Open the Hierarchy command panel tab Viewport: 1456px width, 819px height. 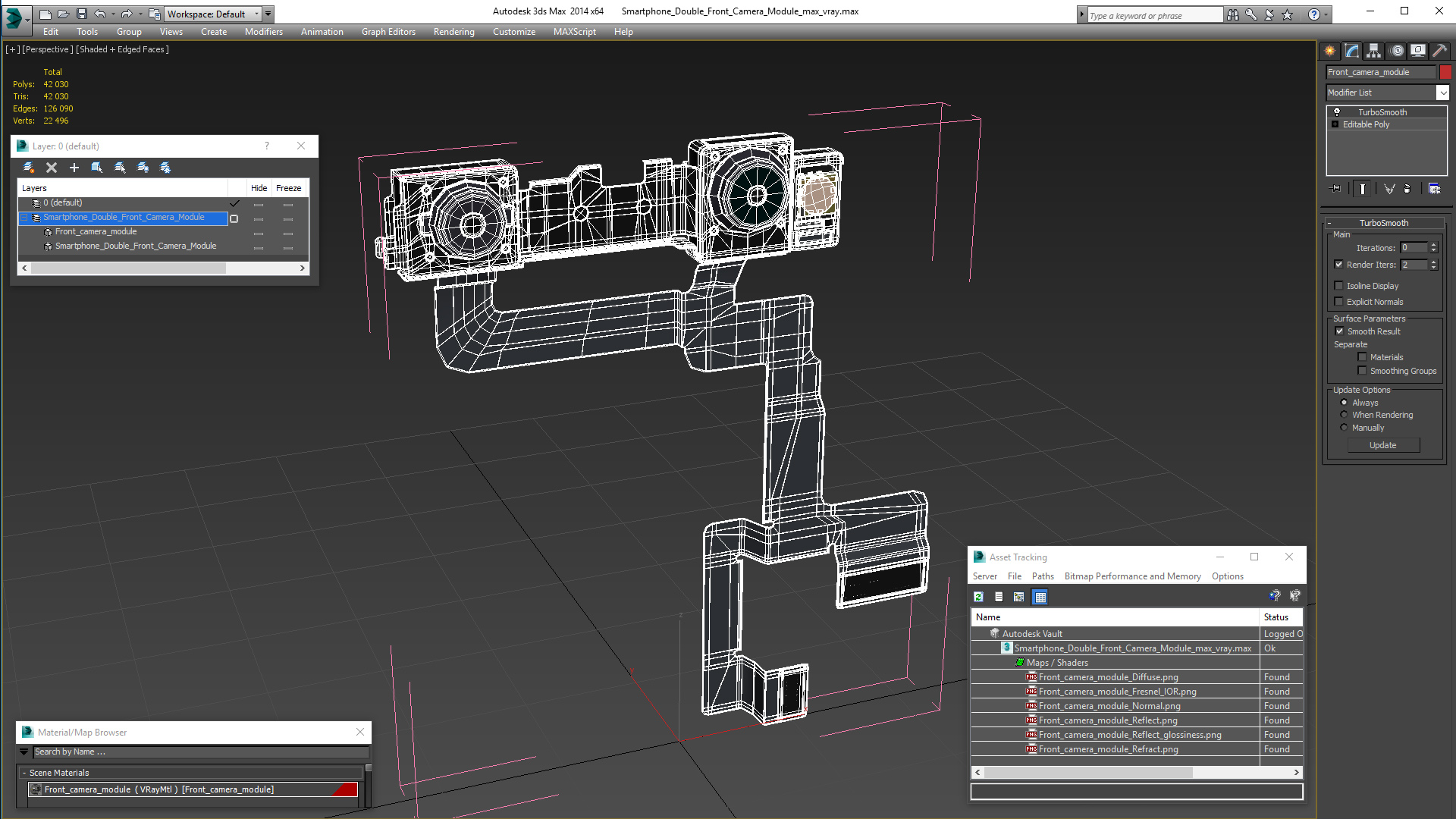[1373, 51]
